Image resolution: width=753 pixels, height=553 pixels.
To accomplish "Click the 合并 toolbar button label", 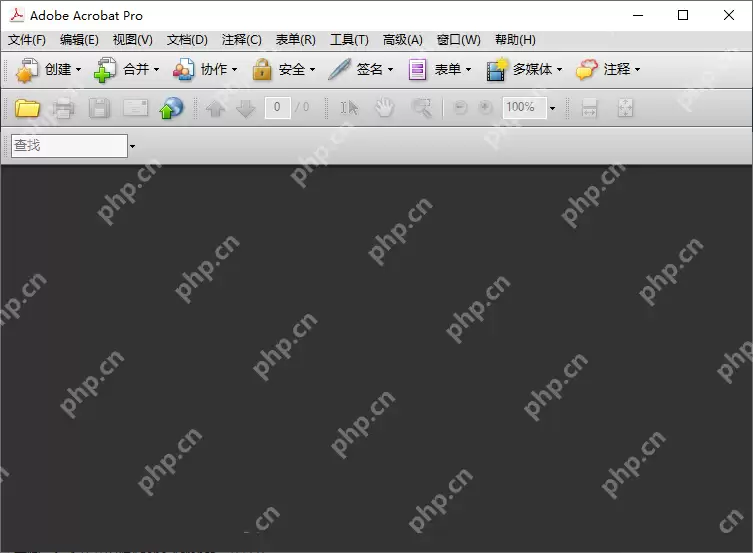I will (136, 70).
